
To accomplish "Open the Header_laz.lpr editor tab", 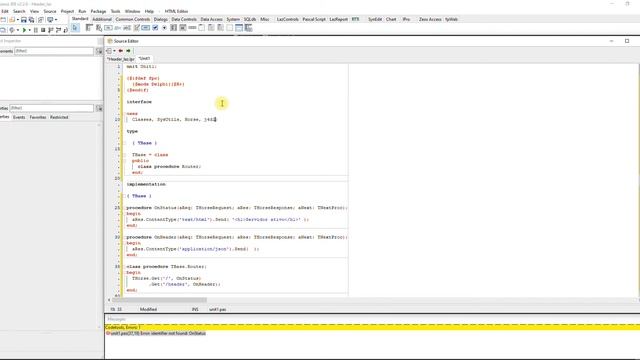I will (120, 59).
